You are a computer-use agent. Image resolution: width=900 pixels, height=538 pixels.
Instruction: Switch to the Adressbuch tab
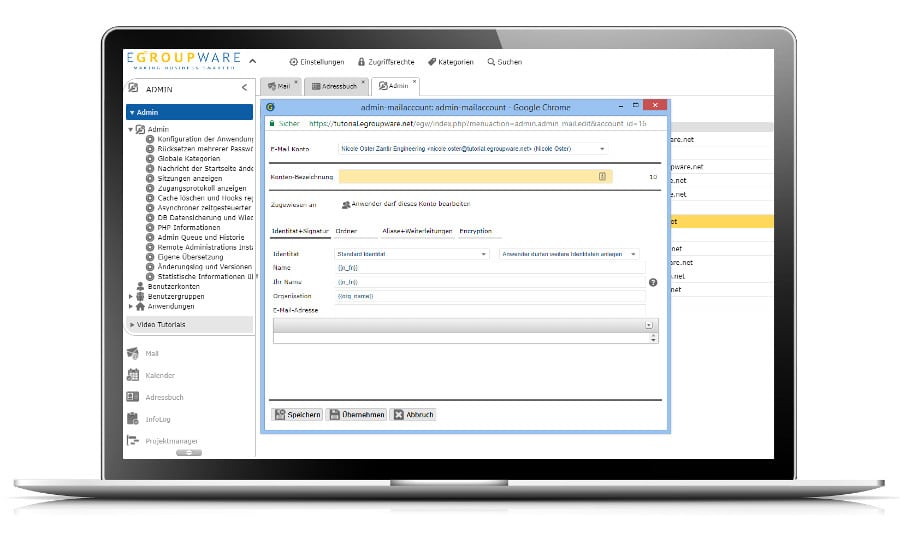click(x=334, y=86)
